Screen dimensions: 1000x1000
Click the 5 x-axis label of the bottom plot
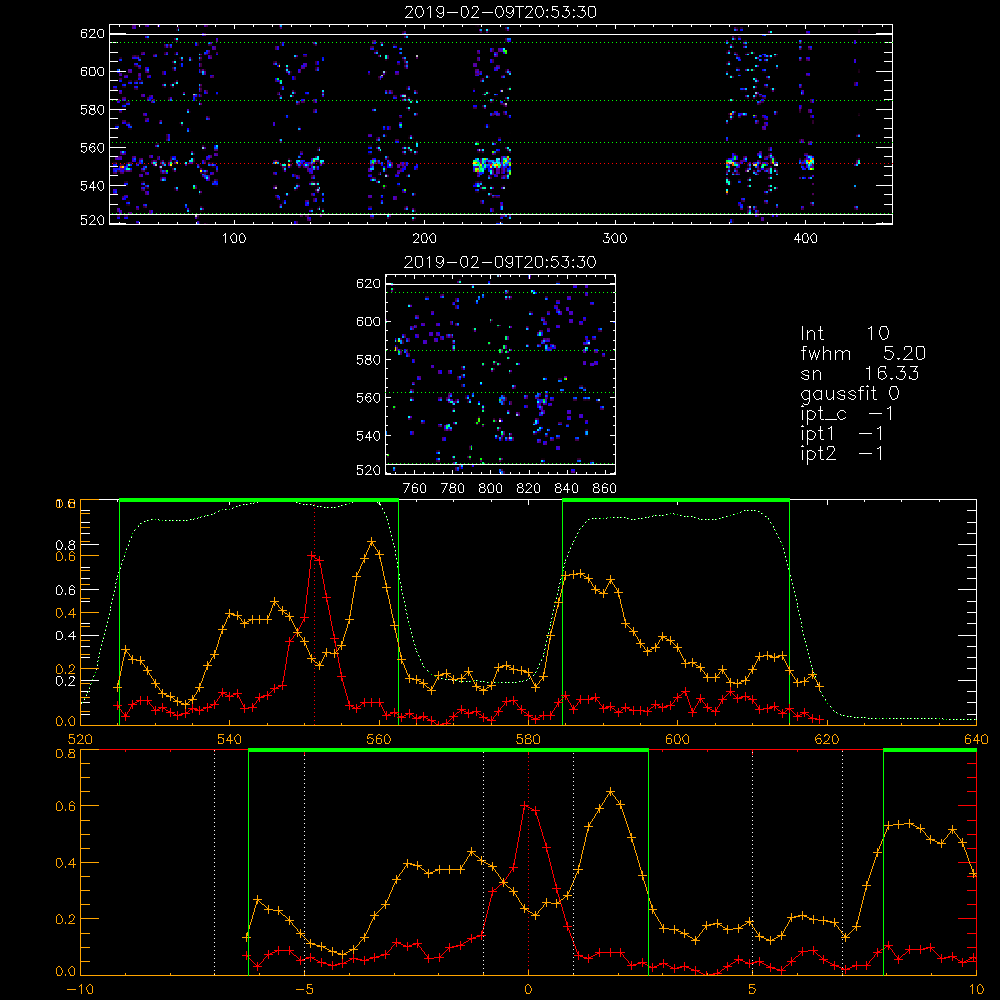[753, 990]
